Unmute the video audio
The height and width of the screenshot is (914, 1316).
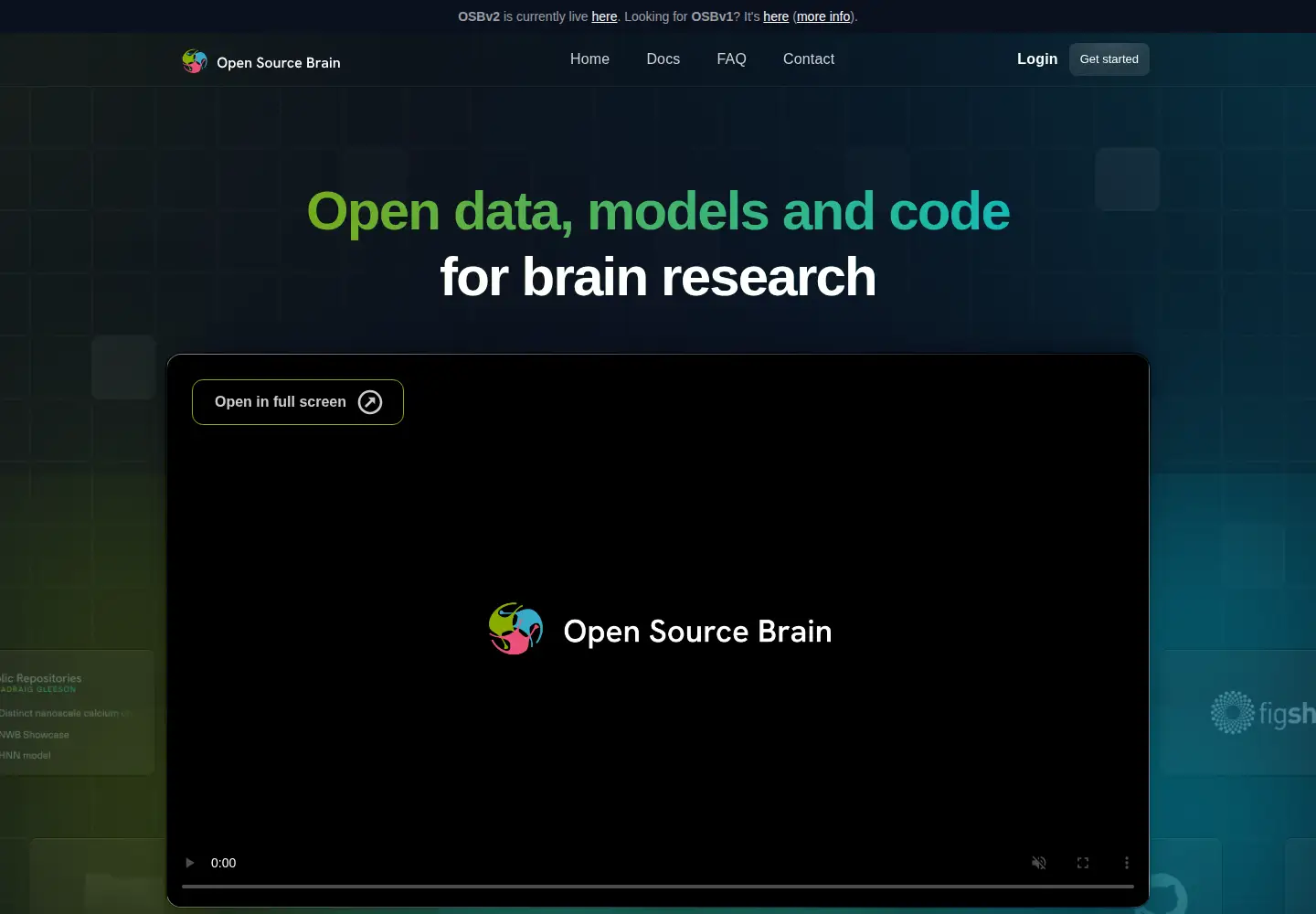pyautogui.click(x=1039, y=863)
